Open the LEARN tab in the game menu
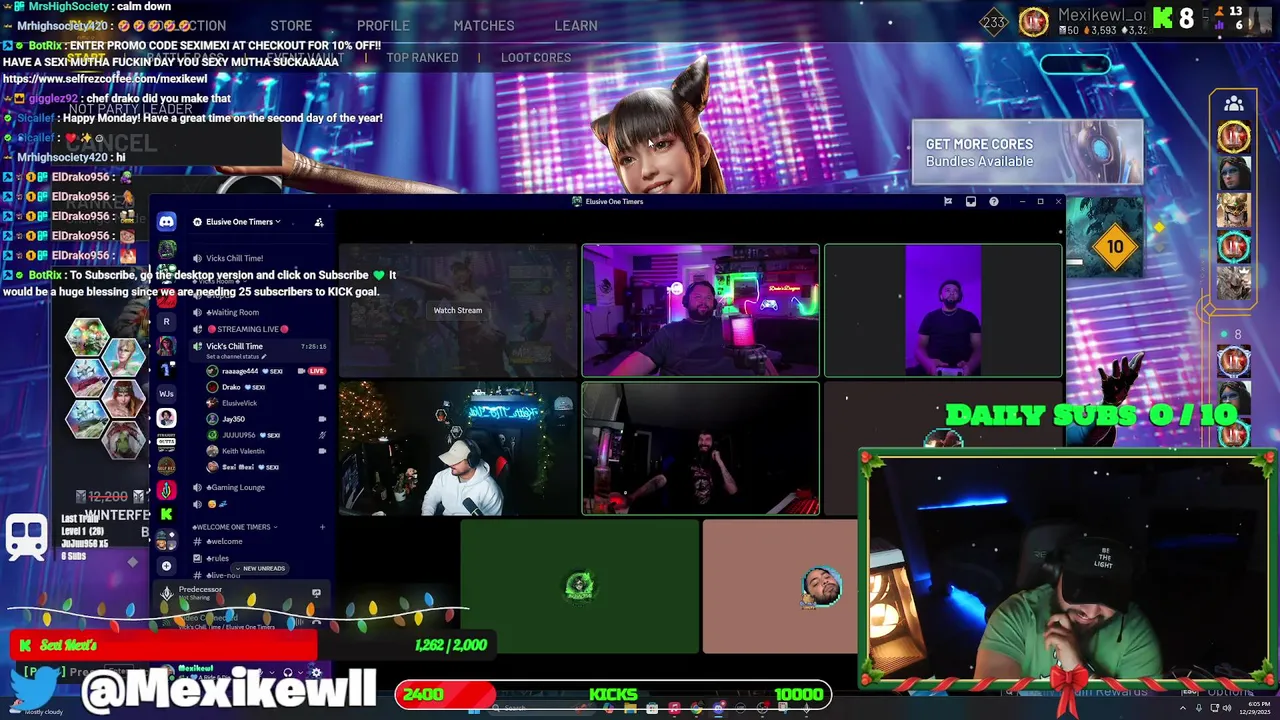The width and height of the screenshot is (1280, 720). point(576,25)
